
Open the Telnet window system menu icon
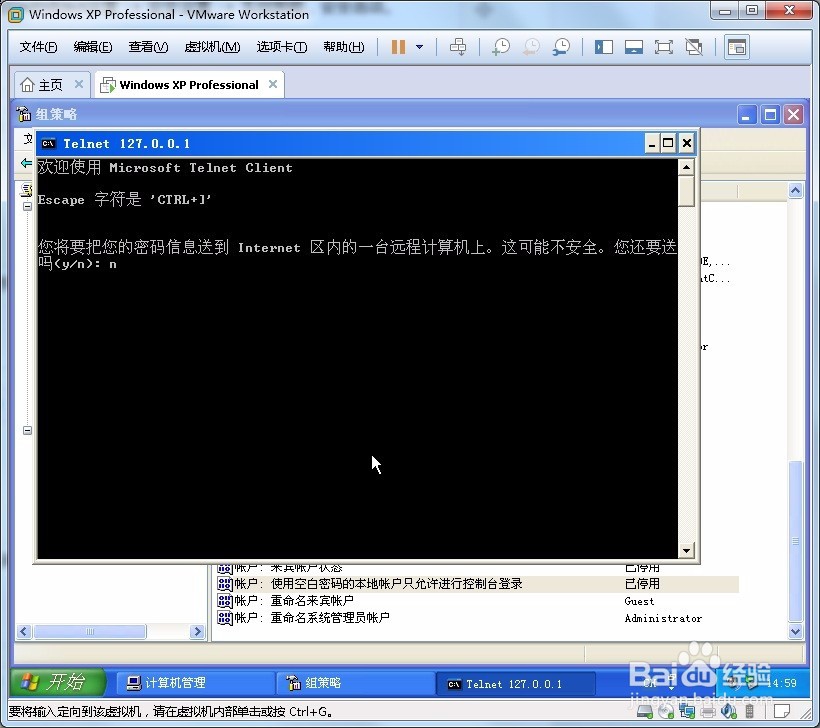[x=48, y=143]
